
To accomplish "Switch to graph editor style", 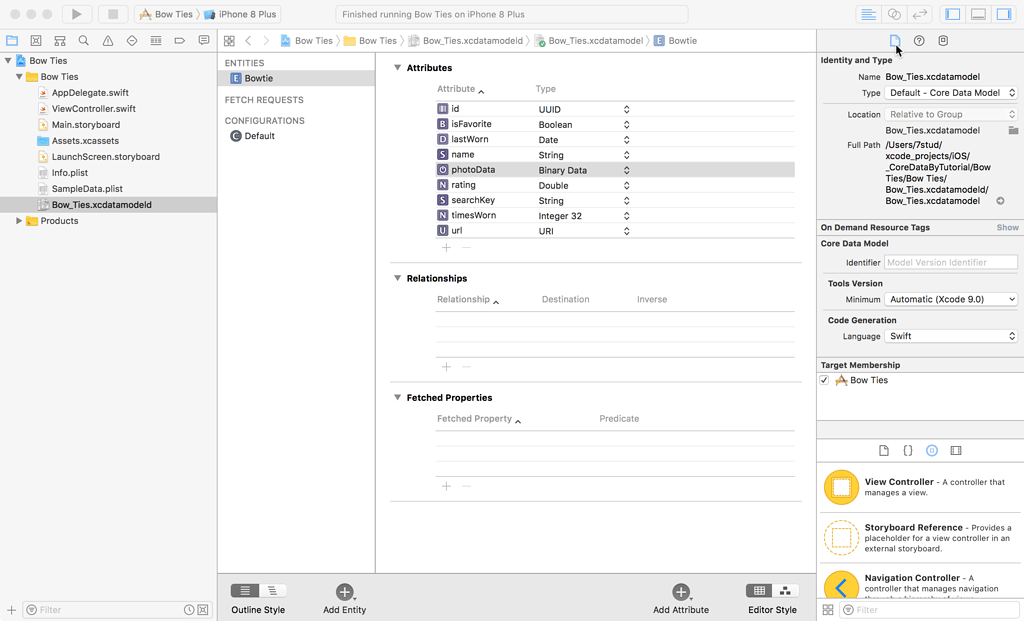I will point(785,591).
